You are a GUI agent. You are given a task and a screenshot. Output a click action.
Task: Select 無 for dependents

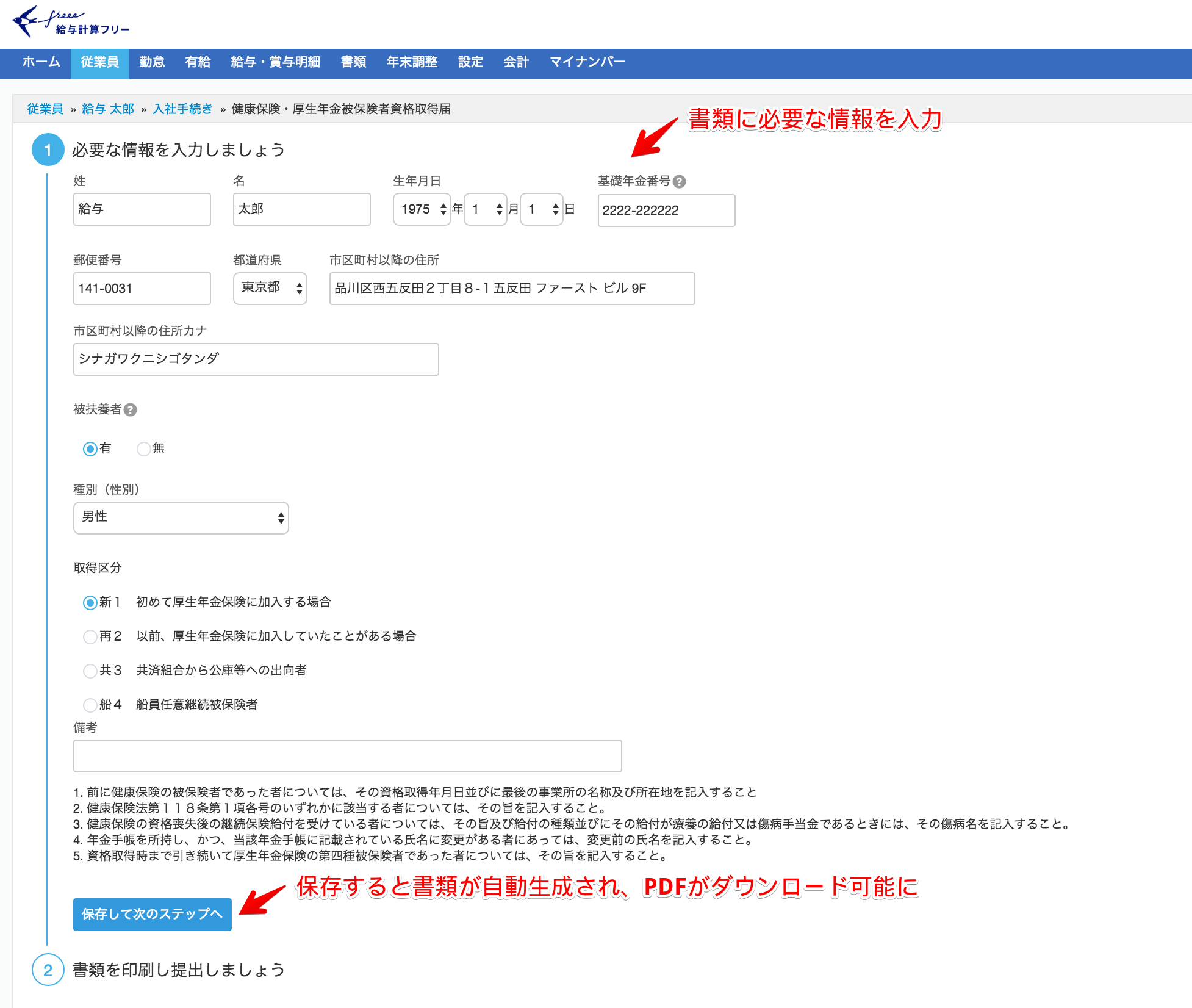[x=144, y=449]
